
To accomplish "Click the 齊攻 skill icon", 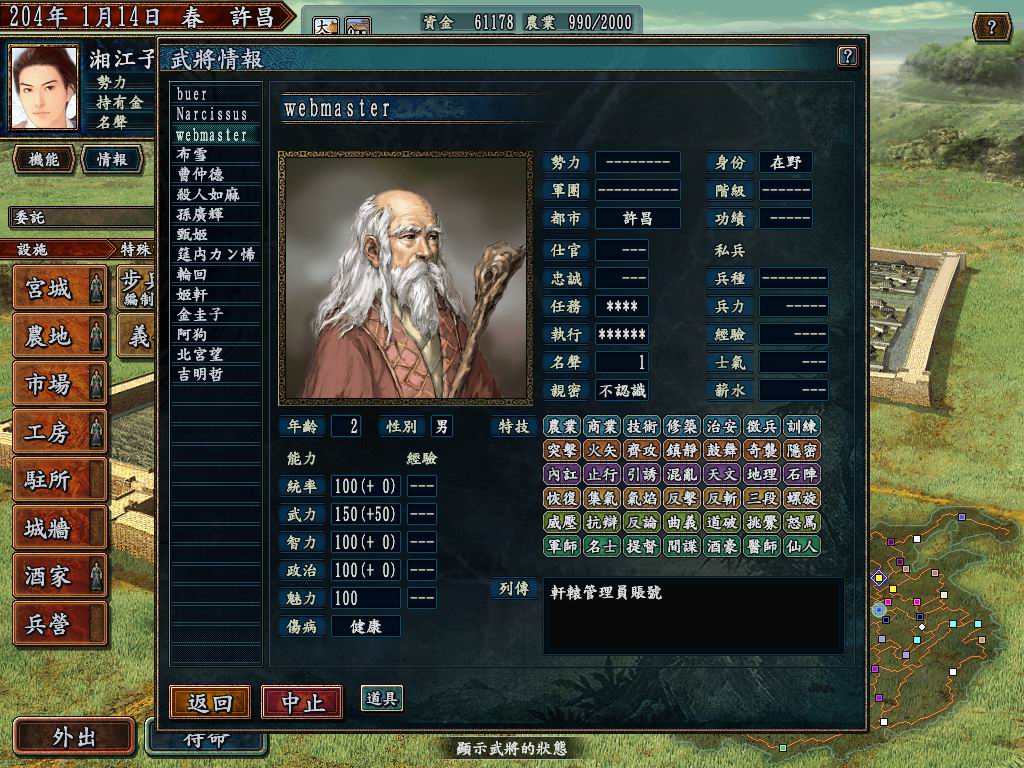I will point(642,450).
